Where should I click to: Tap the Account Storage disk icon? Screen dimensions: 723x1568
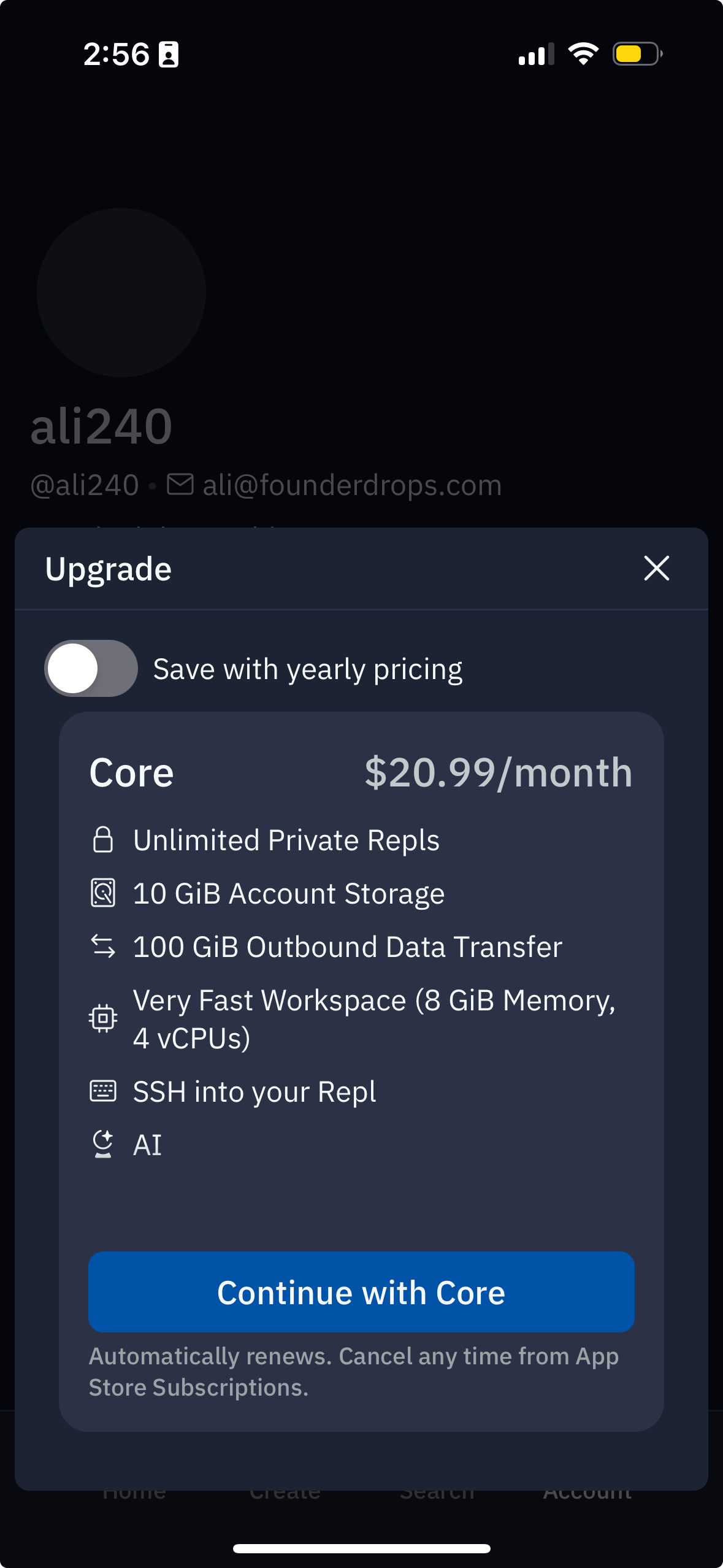[x=102, y=893]
